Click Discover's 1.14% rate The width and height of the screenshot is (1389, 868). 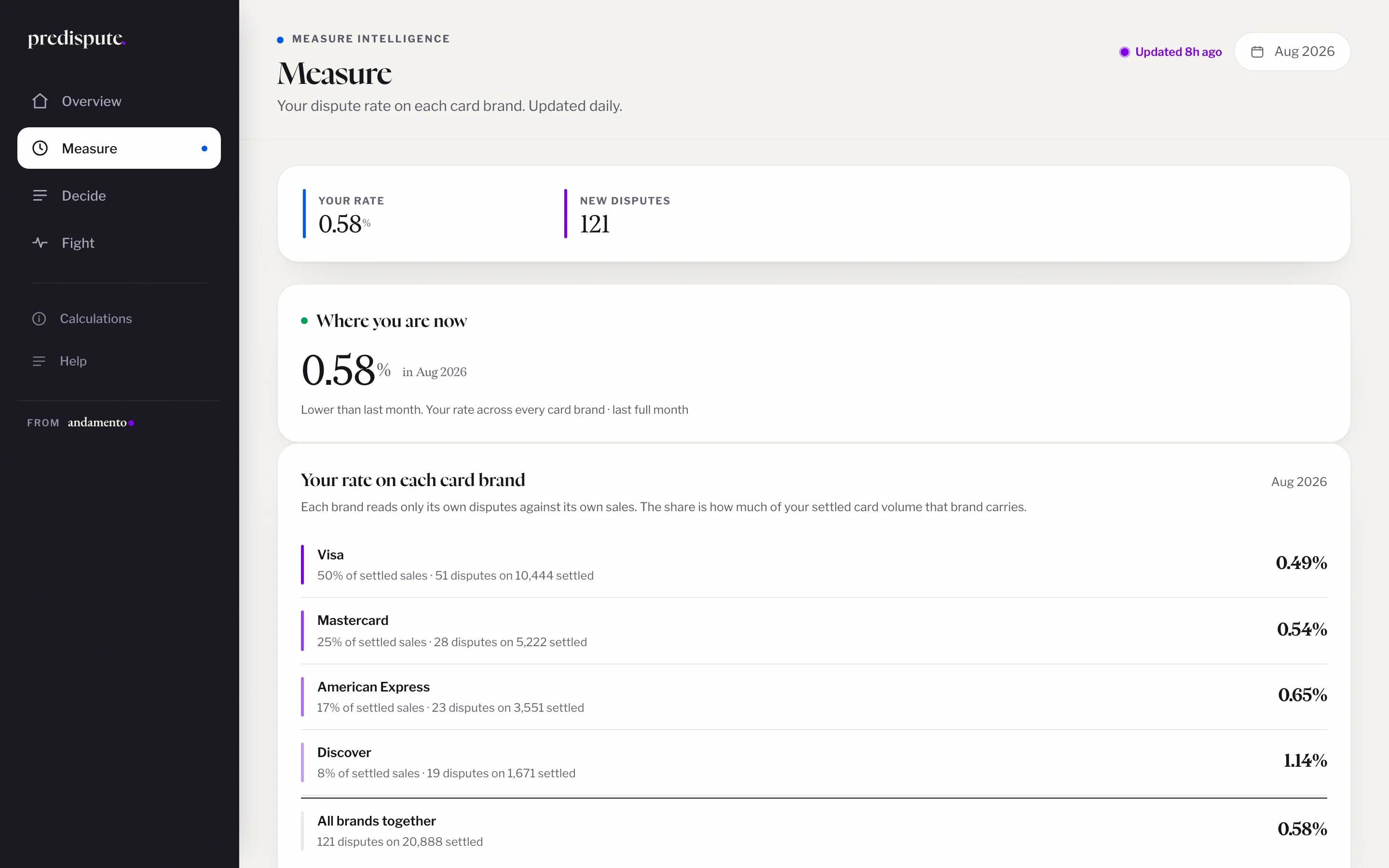tap(1305, 760)
